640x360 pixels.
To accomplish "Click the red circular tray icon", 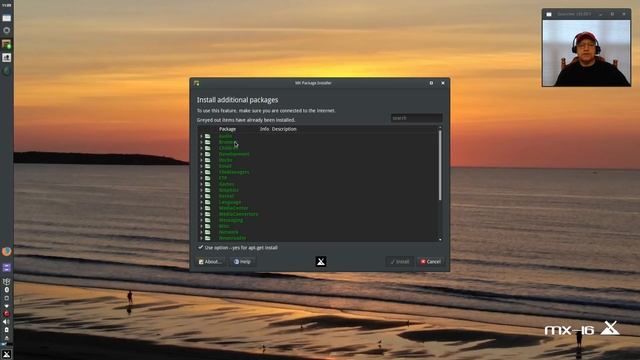I will [6, 314].
